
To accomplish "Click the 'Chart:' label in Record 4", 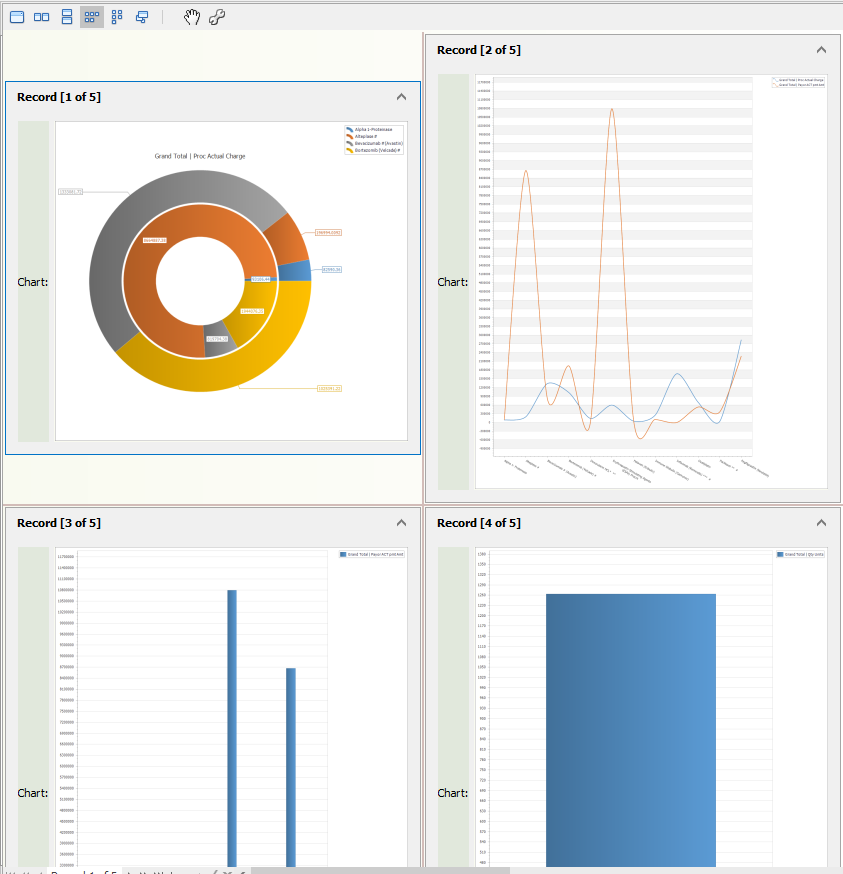I will click(x=453, y=793).
